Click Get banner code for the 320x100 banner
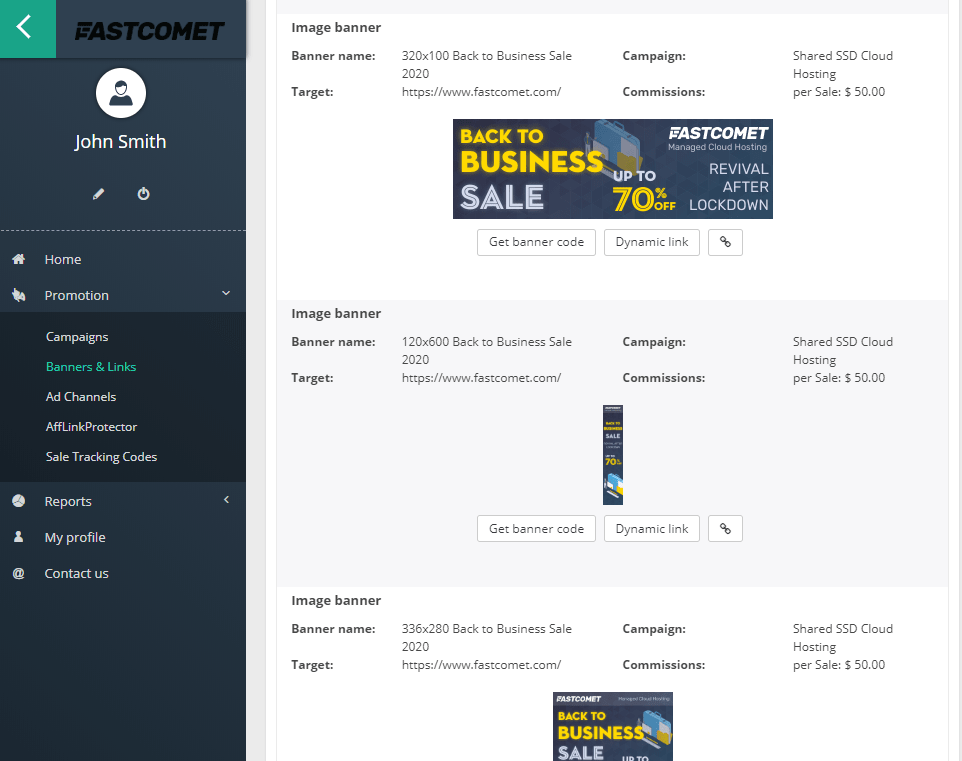This screenshot has height=761, width=962. 536,242
